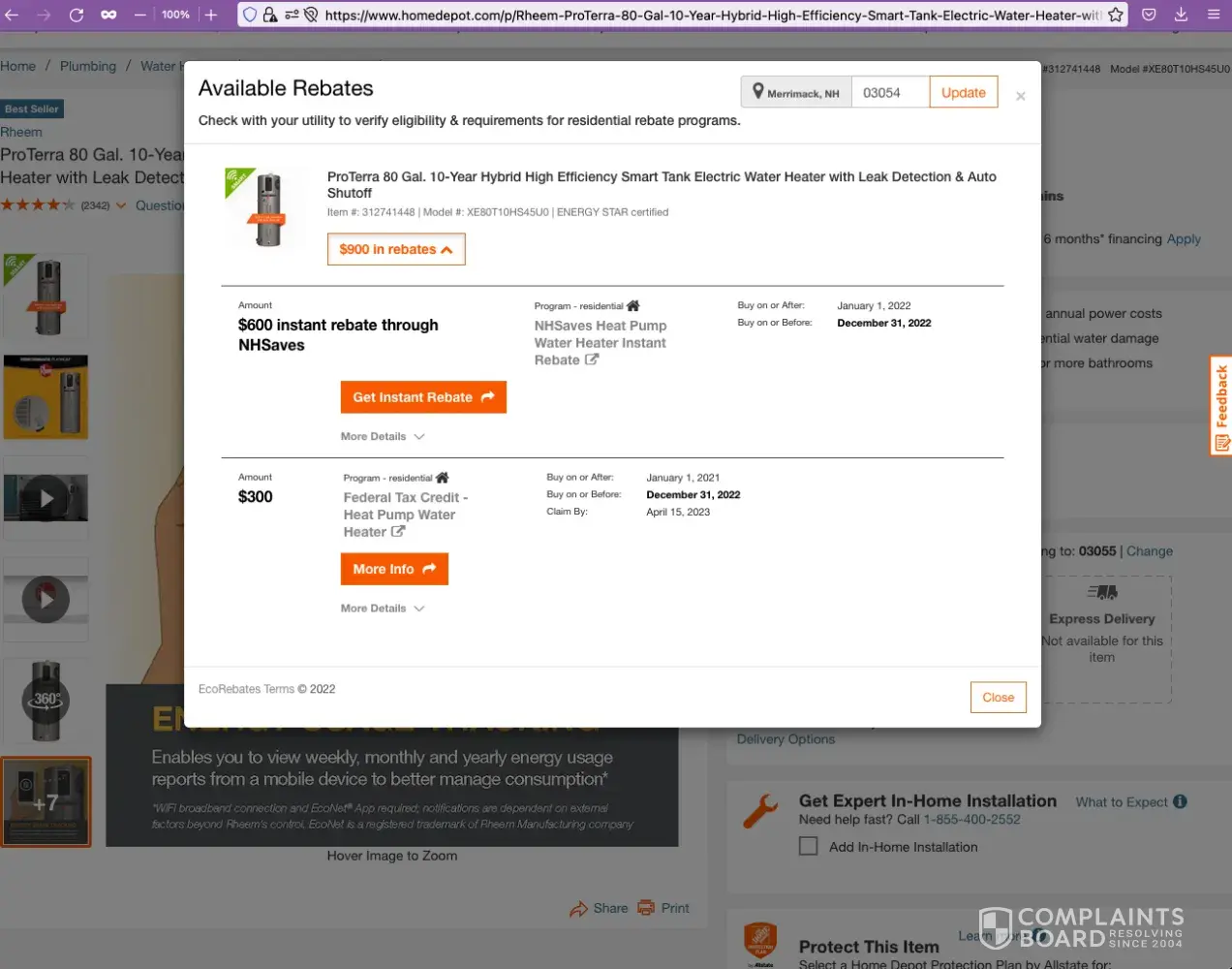Open the Plumbing breadcrumb link
This screenshot has width=1232, height=969.
coord(88,66)
